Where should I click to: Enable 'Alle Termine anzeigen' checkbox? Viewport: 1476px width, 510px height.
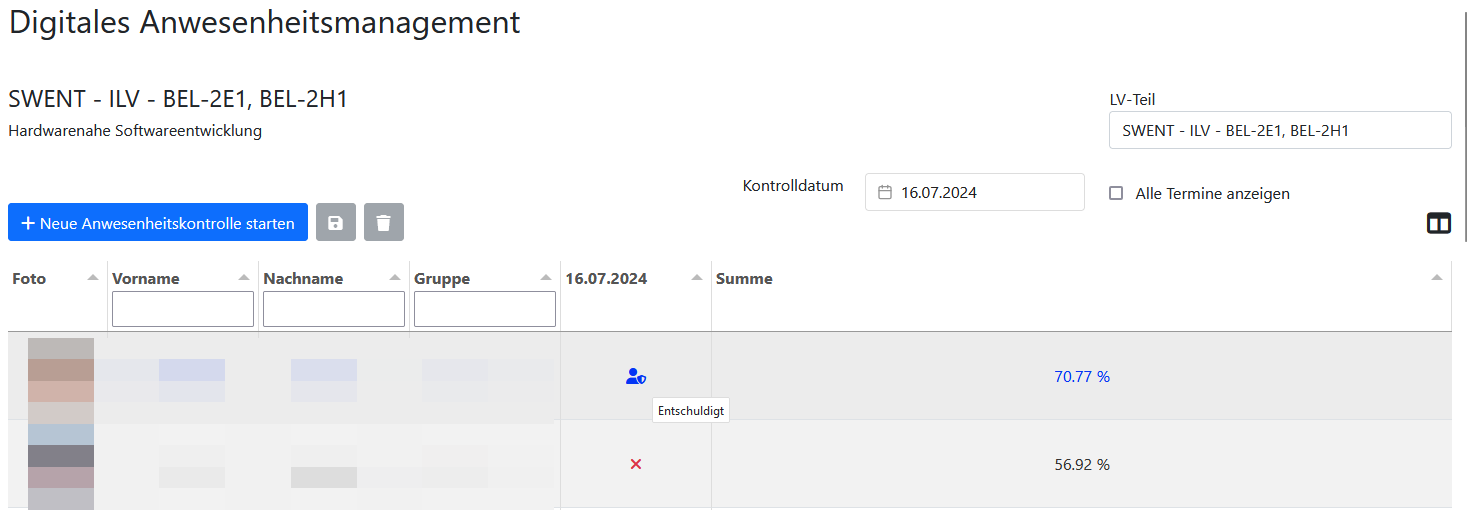click(1116, 194)
